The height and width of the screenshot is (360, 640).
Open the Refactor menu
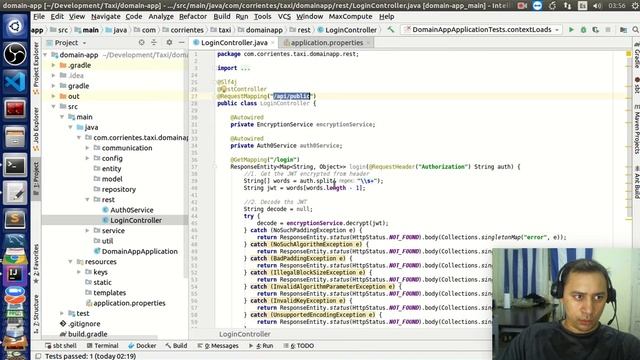coord(193,17)
